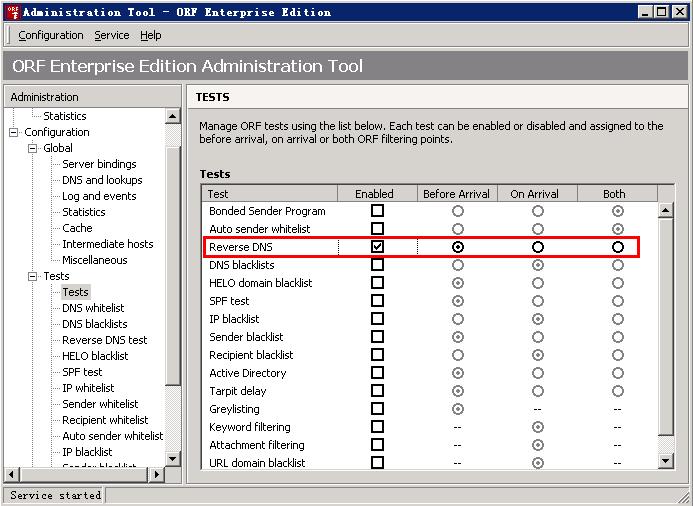The width and height of the screenshot is (693, 506).
Task: Collapse the Global tree node
Action: pyautogui.click(x=32, y=148)
